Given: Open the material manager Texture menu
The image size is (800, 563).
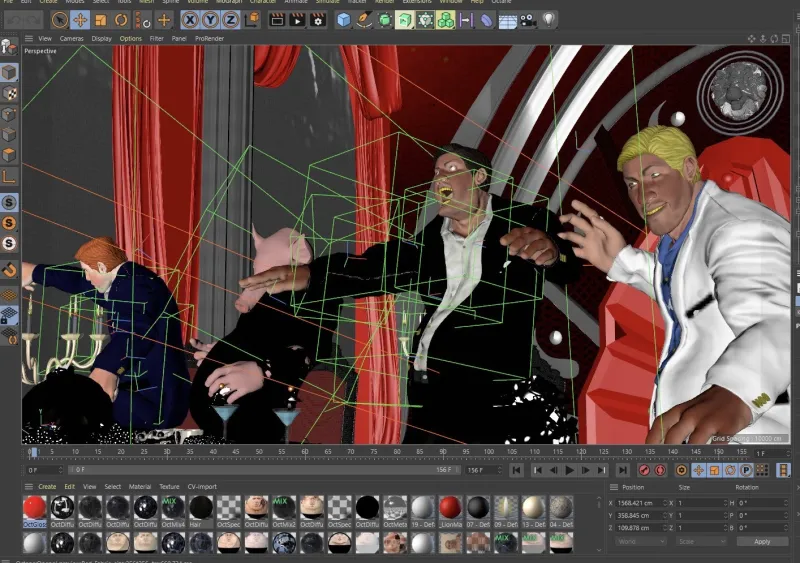Looking at the screenshot, I should [169, 487].
